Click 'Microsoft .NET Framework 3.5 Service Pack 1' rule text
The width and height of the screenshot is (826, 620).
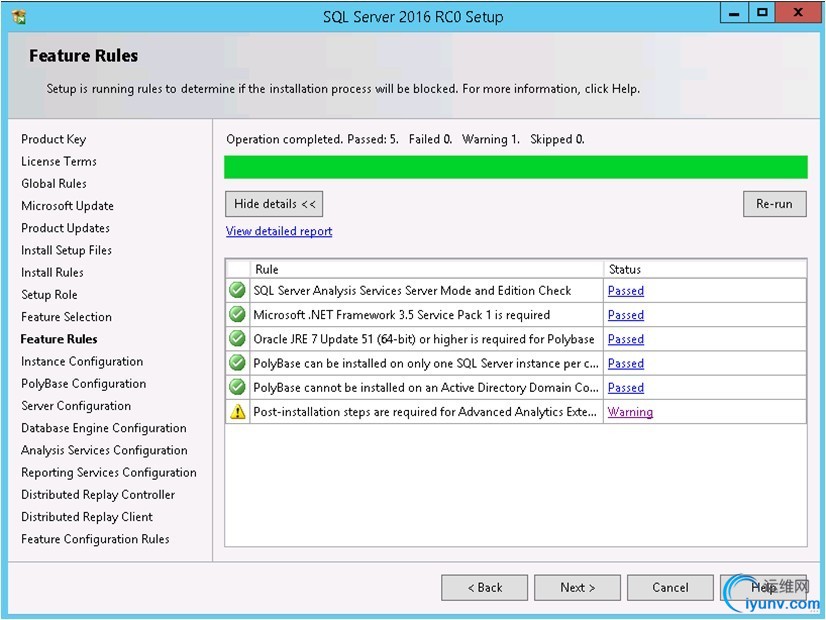(x=401, y=315)
